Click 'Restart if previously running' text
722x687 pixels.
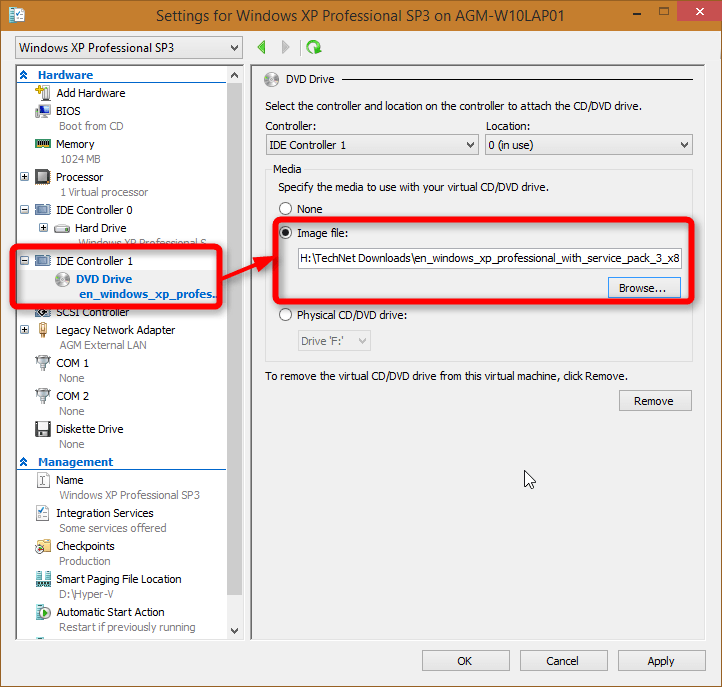[x=127, y=627]
